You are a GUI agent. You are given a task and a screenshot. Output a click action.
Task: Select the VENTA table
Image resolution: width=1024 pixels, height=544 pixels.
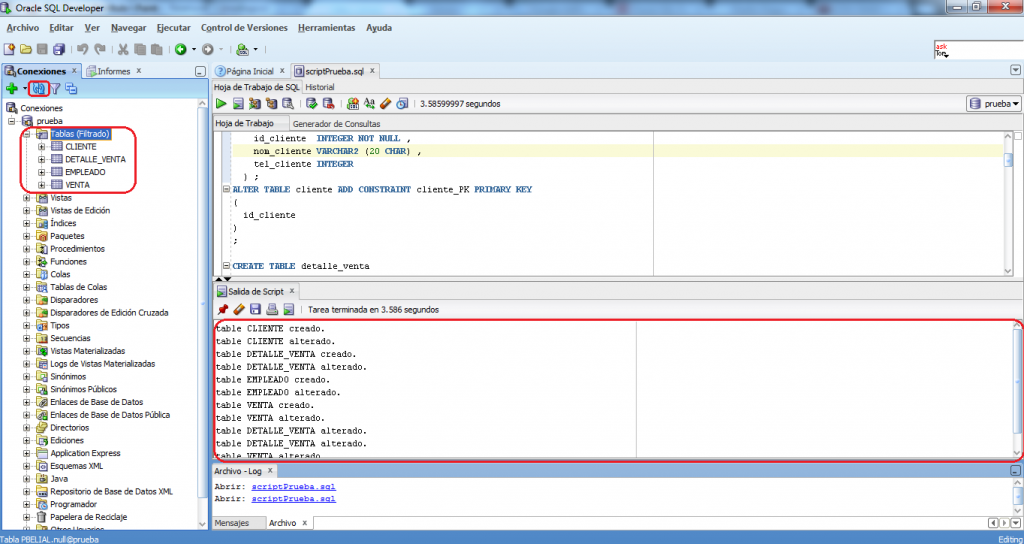pos(78,185)
